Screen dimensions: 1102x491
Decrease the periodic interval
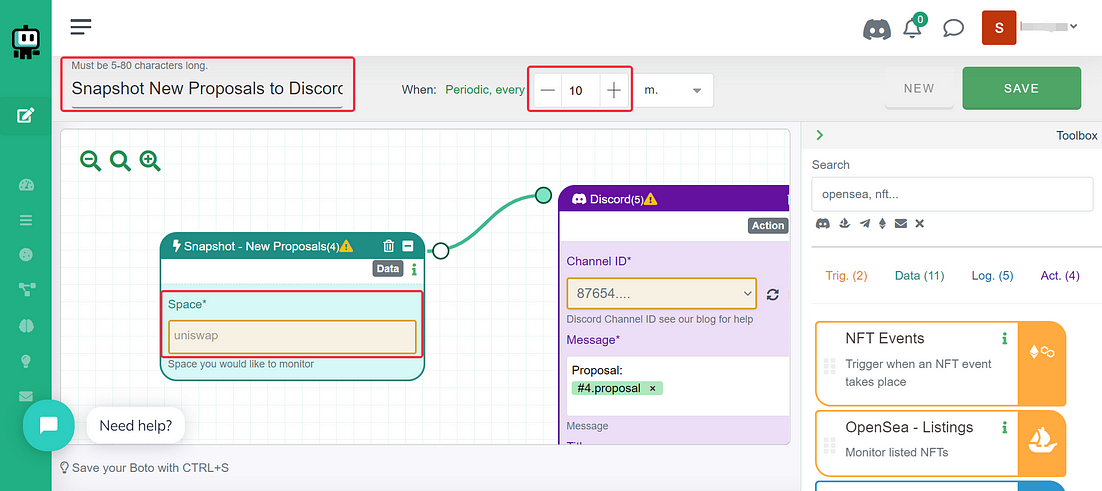548,91
